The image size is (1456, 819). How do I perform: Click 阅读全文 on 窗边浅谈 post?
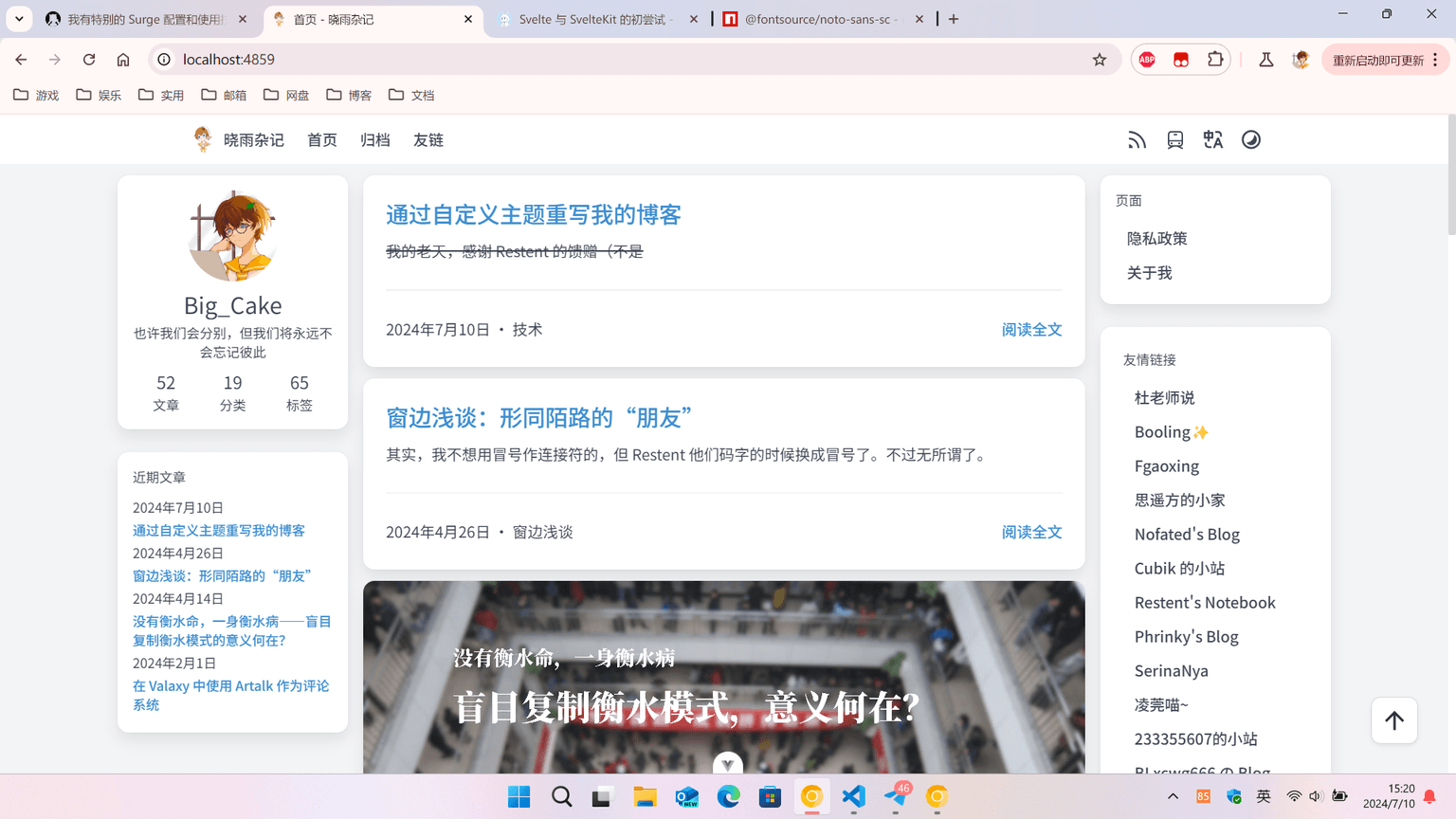pyautogui.click(x=1031, y=532)
